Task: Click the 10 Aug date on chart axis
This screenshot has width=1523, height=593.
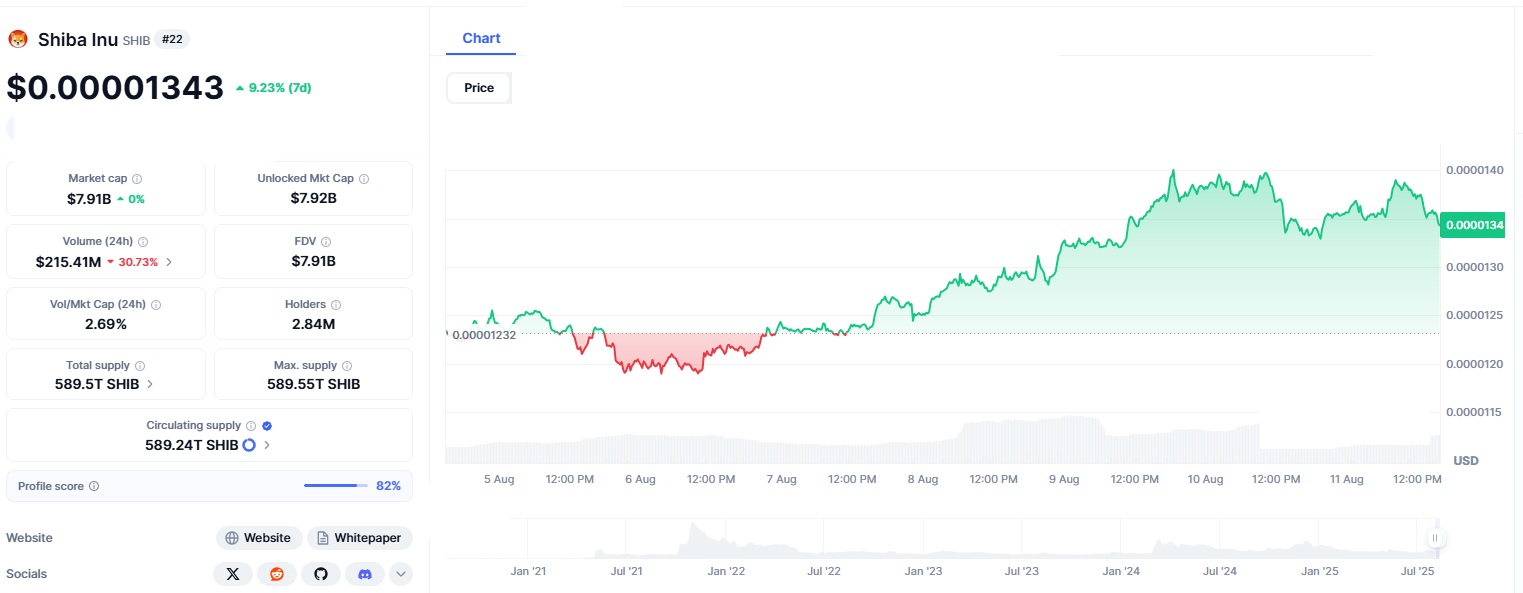Action: (1205, 480)
